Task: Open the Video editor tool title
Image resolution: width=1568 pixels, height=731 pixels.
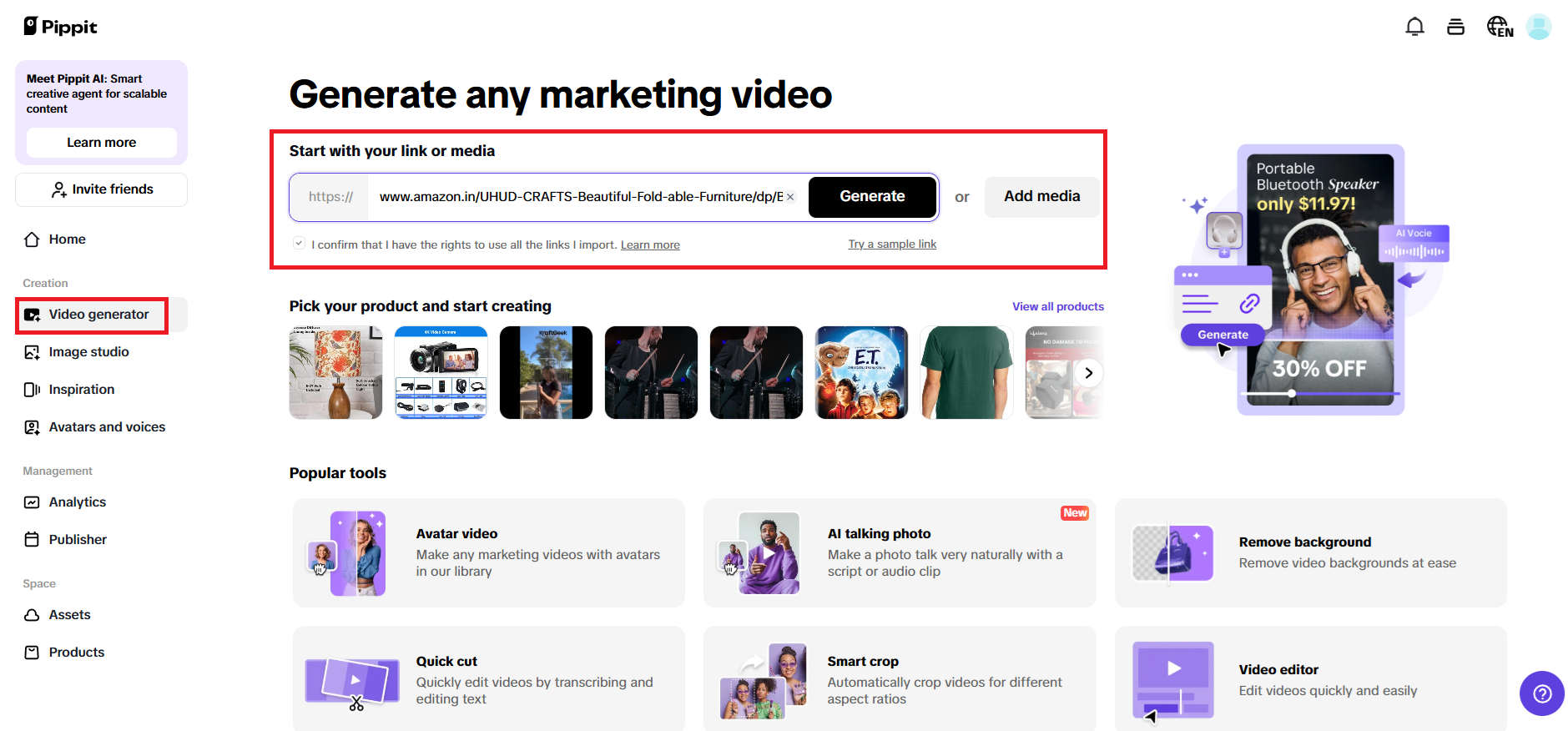Action: tap(1278, 670)
